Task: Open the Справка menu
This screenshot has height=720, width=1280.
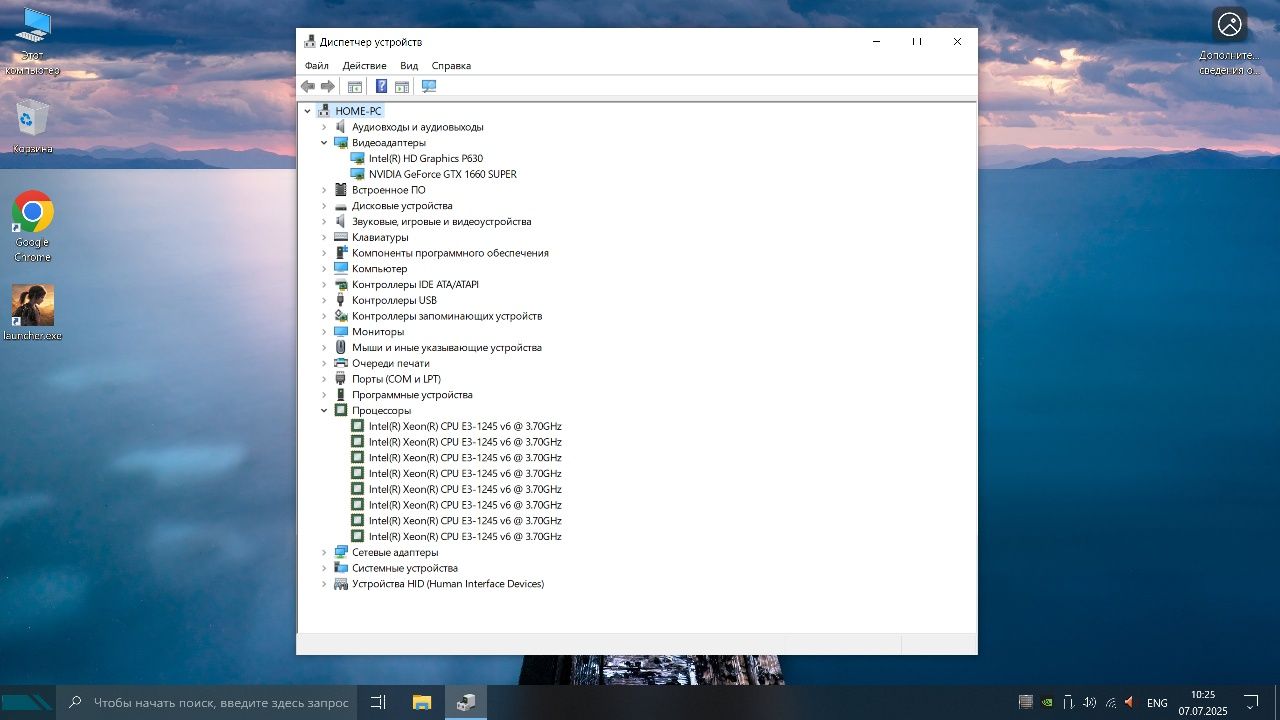Action: (451, 66)
